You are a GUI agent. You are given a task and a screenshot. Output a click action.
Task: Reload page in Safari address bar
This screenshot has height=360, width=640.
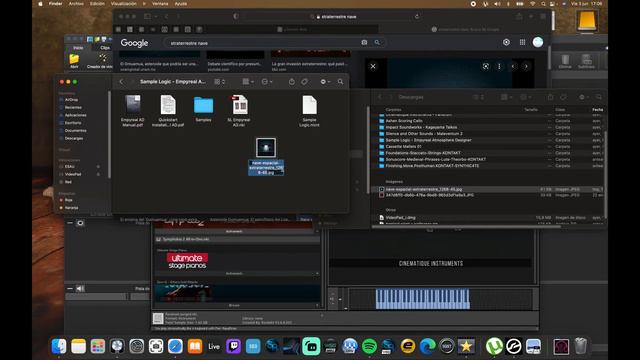coord(417,17)
